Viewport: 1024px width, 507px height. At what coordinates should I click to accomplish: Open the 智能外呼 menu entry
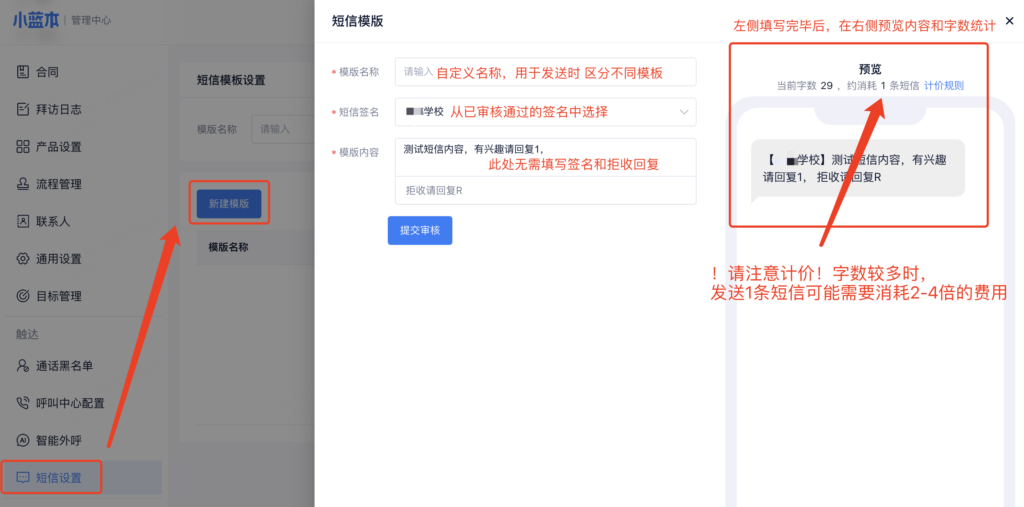coord(58,440)
